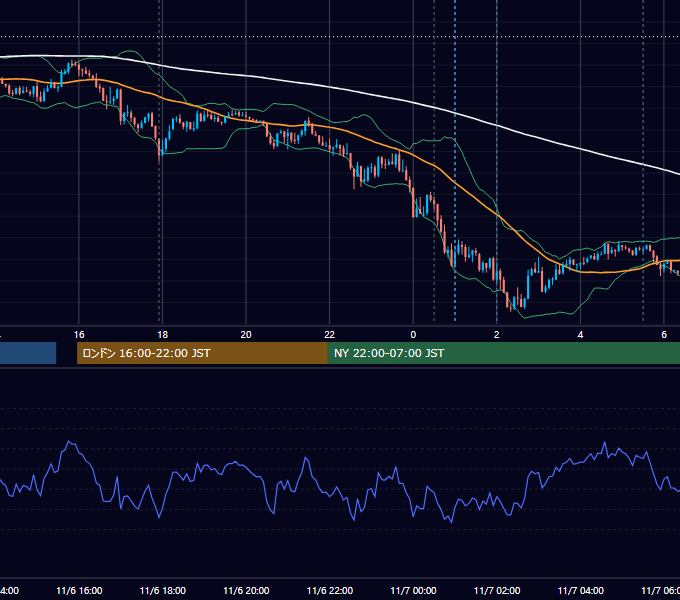The image size is (680, 600).
Task: Click the 11/6 16:00 date label
Action: tap(79, 590)
